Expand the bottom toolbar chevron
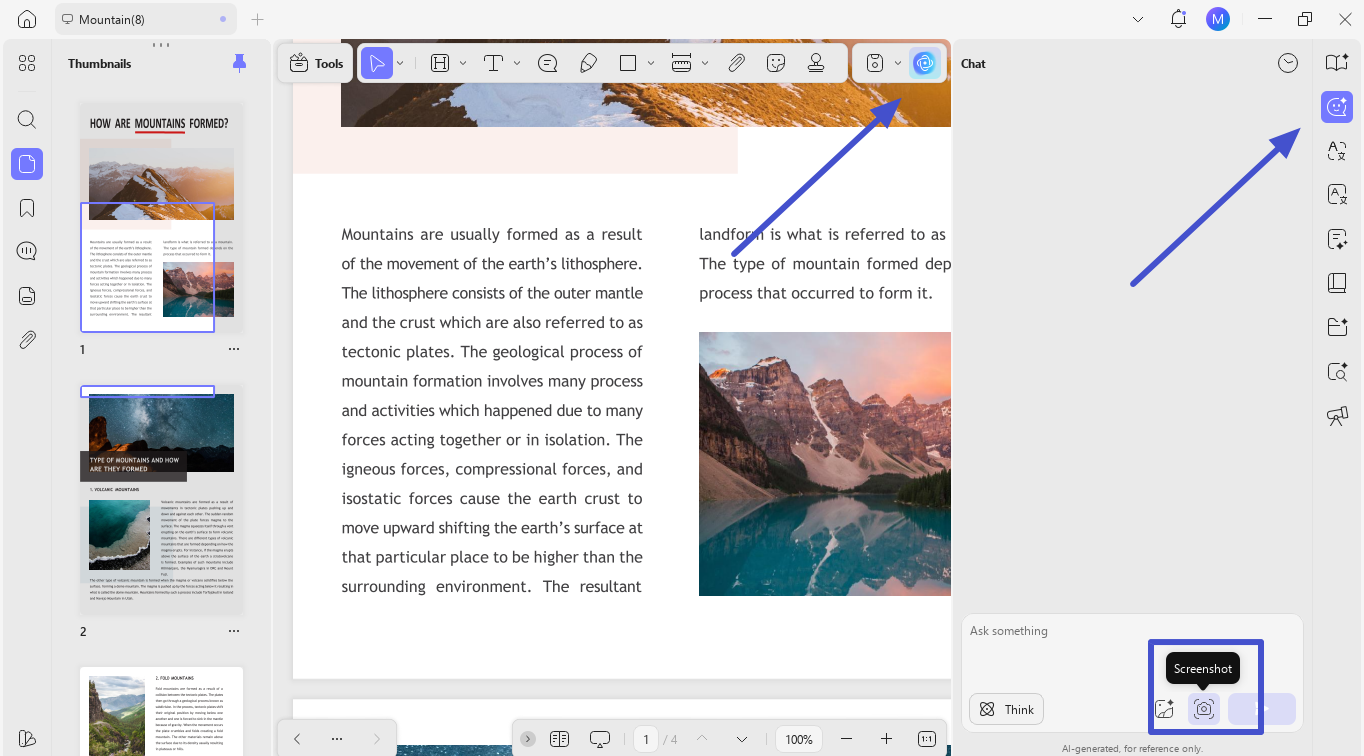Image resolution: width=1364 pixels, height=756 pixels. pyautogui.click(x=528, y=739)
